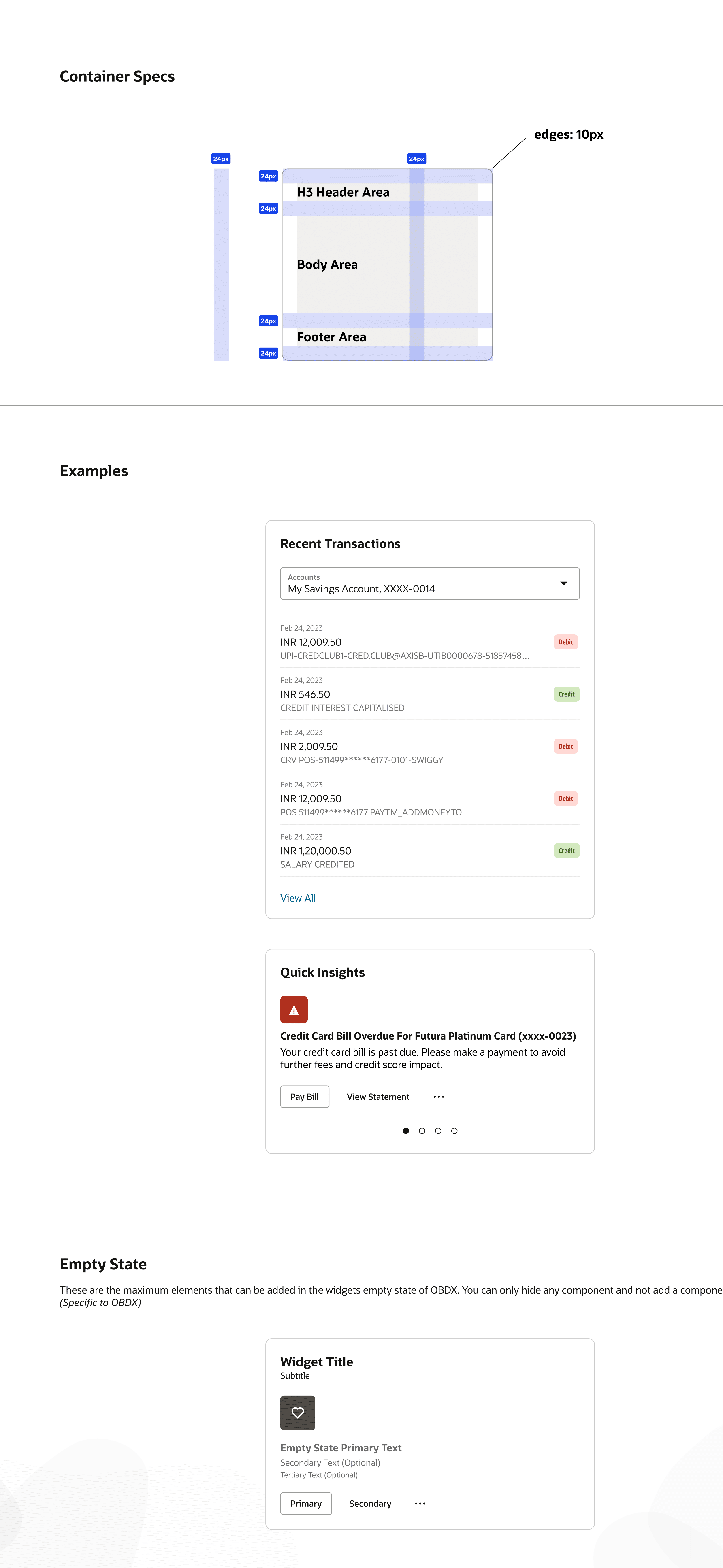This screenshot has height=1568, width=723.
Task: Click the Credit badge for INR 546.50
Action: click(x=566, y=694)
